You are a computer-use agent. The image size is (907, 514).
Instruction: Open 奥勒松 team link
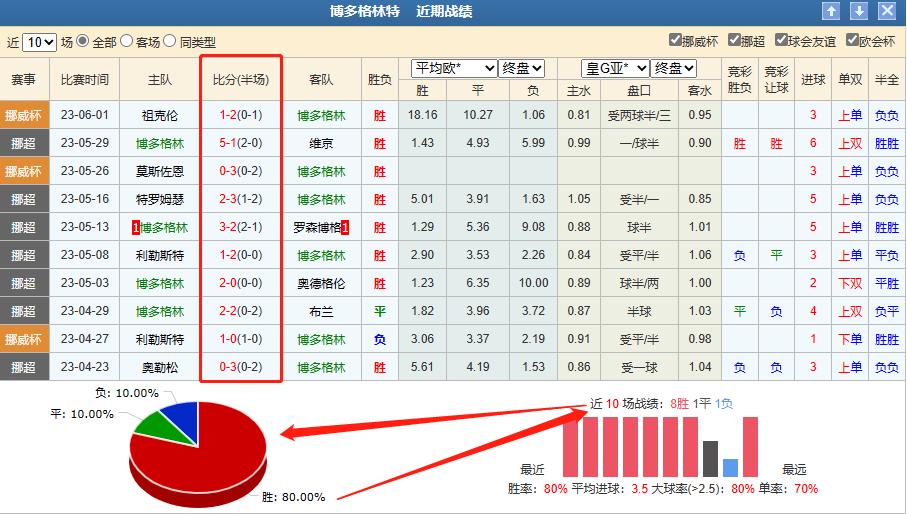[160, 367]
